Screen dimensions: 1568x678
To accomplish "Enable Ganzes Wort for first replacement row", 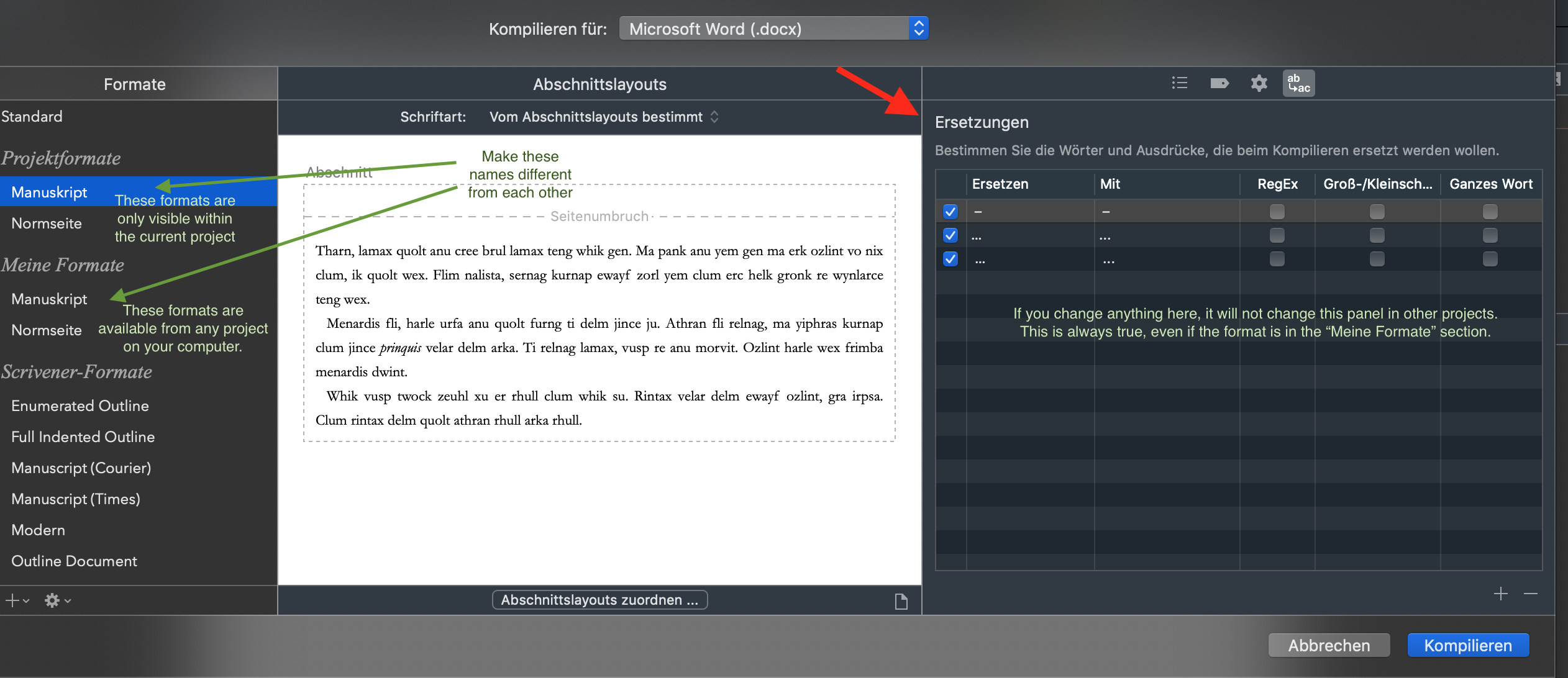I will click(x=1490, y=212).
